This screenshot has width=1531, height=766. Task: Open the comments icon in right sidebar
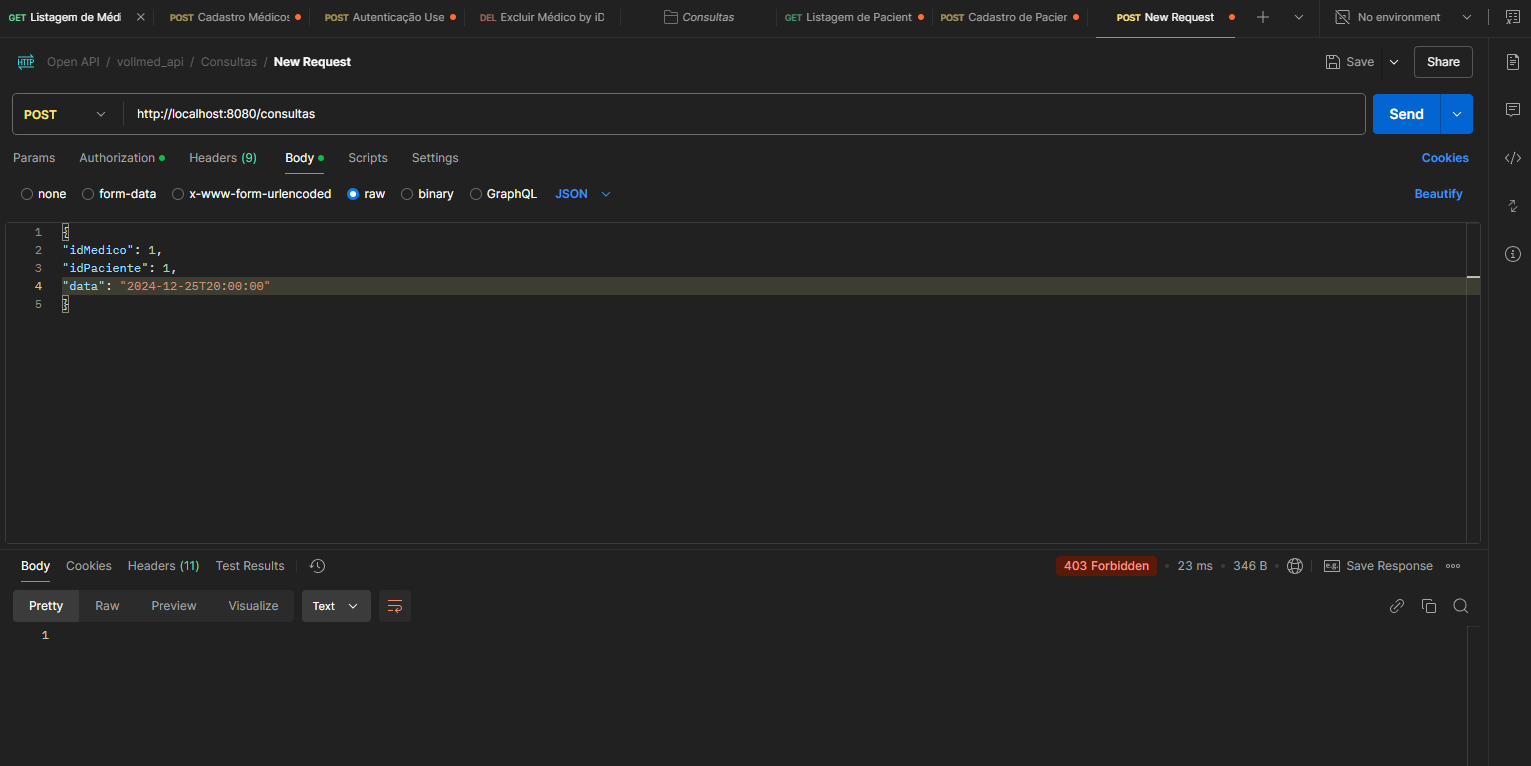point(1513,110)
